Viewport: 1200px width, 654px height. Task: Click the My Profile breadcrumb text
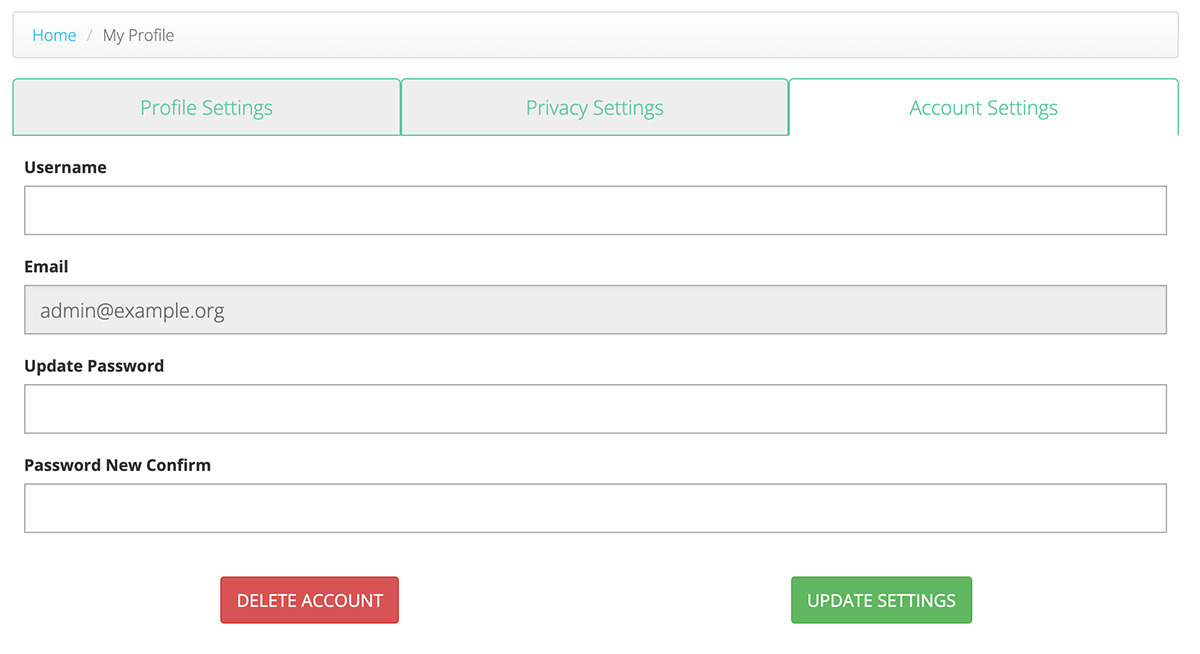click(138, 35)
